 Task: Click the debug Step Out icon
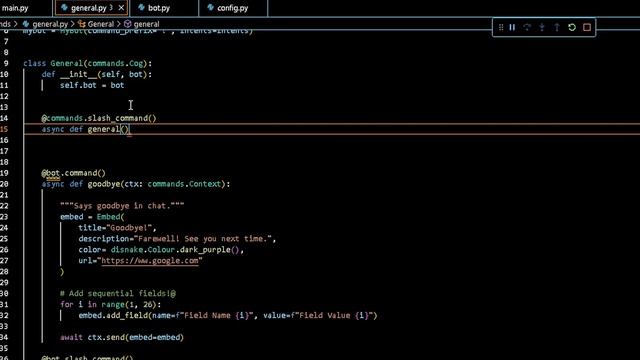(557, 27)
